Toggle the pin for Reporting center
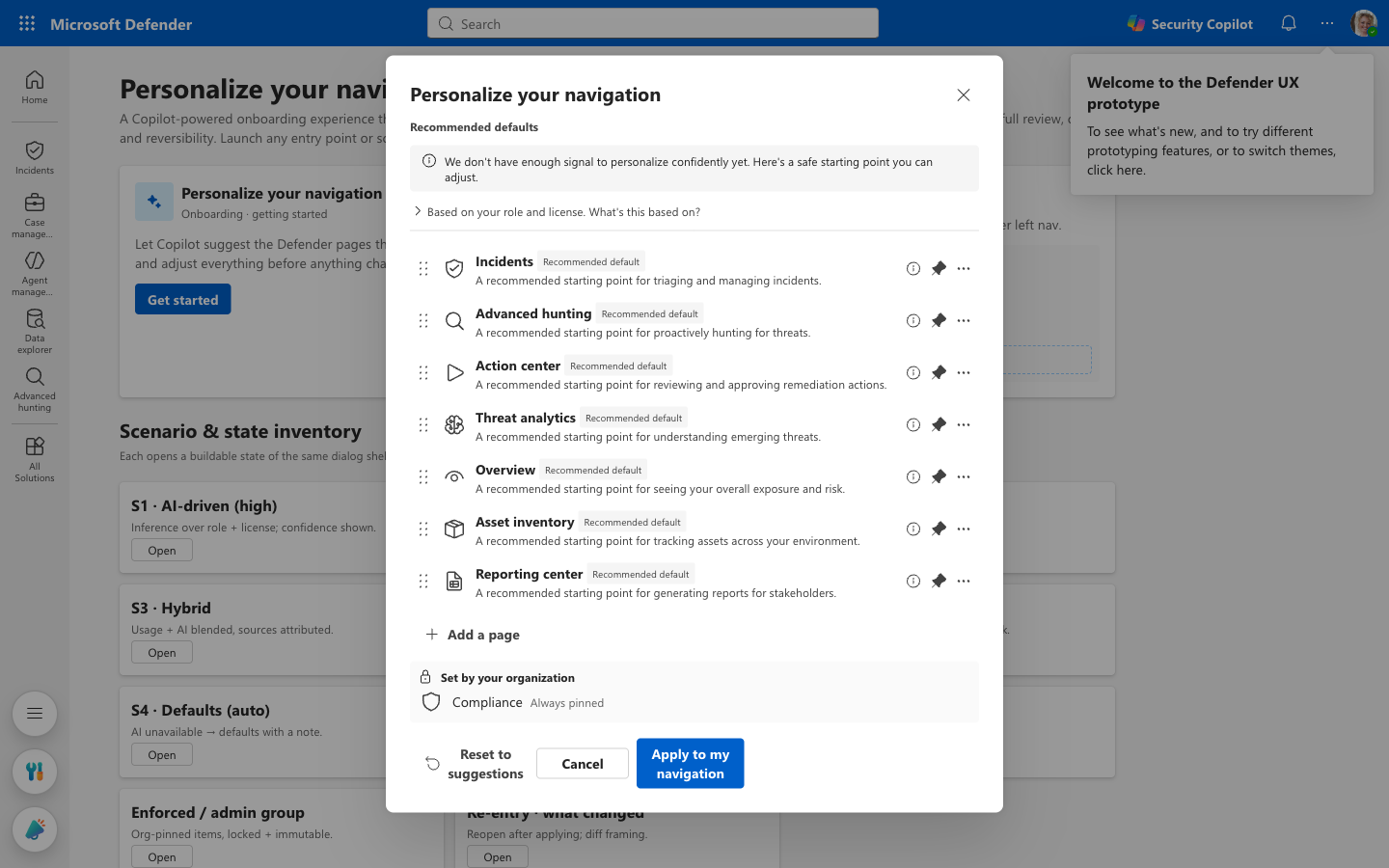 coord(939,582)
